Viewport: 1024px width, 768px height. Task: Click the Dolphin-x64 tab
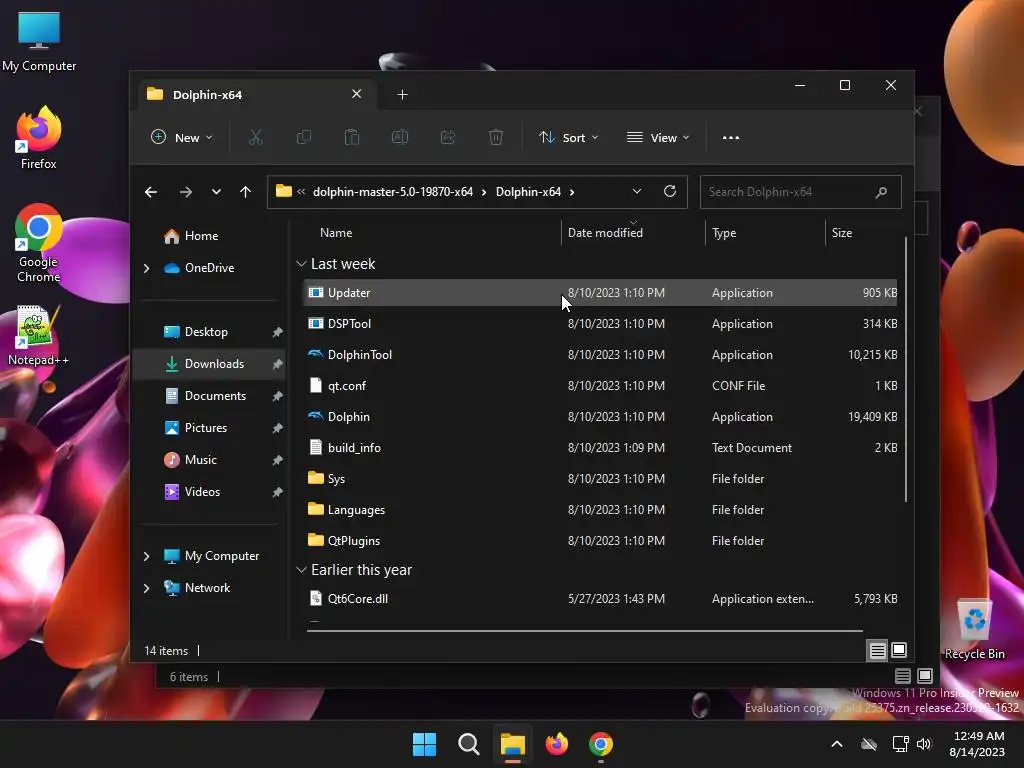coord(255,95)
